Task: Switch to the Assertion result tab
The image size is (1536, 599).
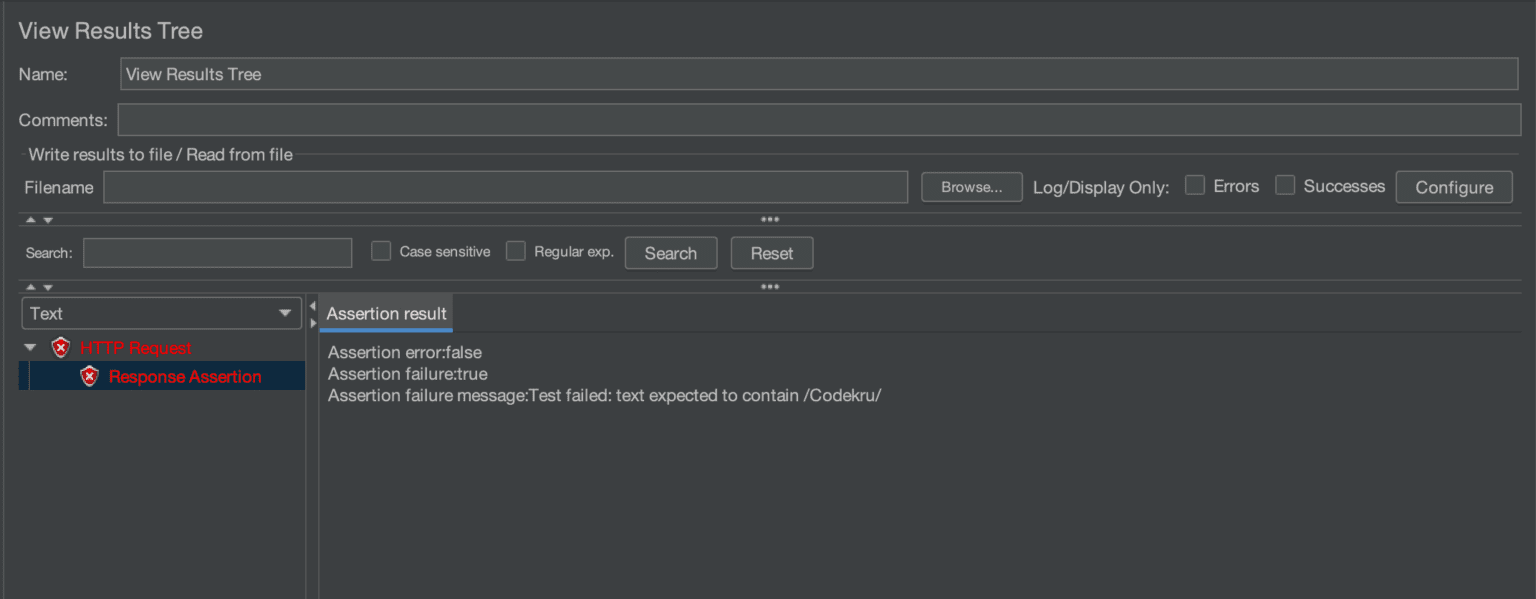Action: tap(386, 313)
